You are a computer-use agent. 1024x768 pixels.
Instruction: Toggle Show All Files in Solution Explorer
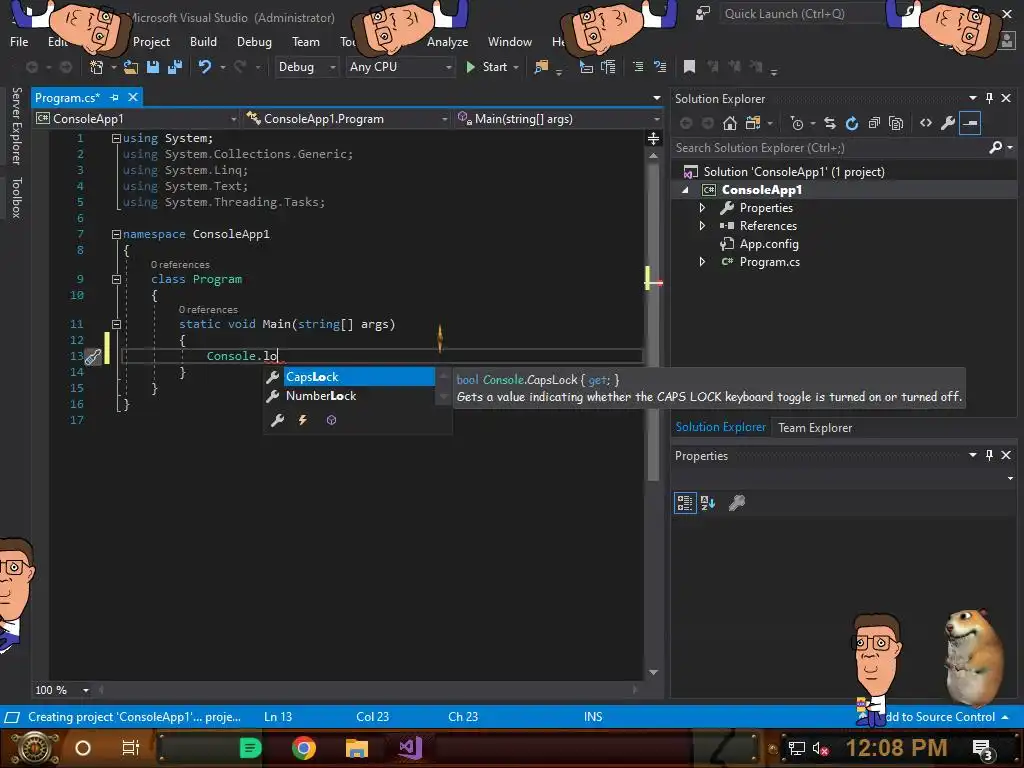[896, 123]
